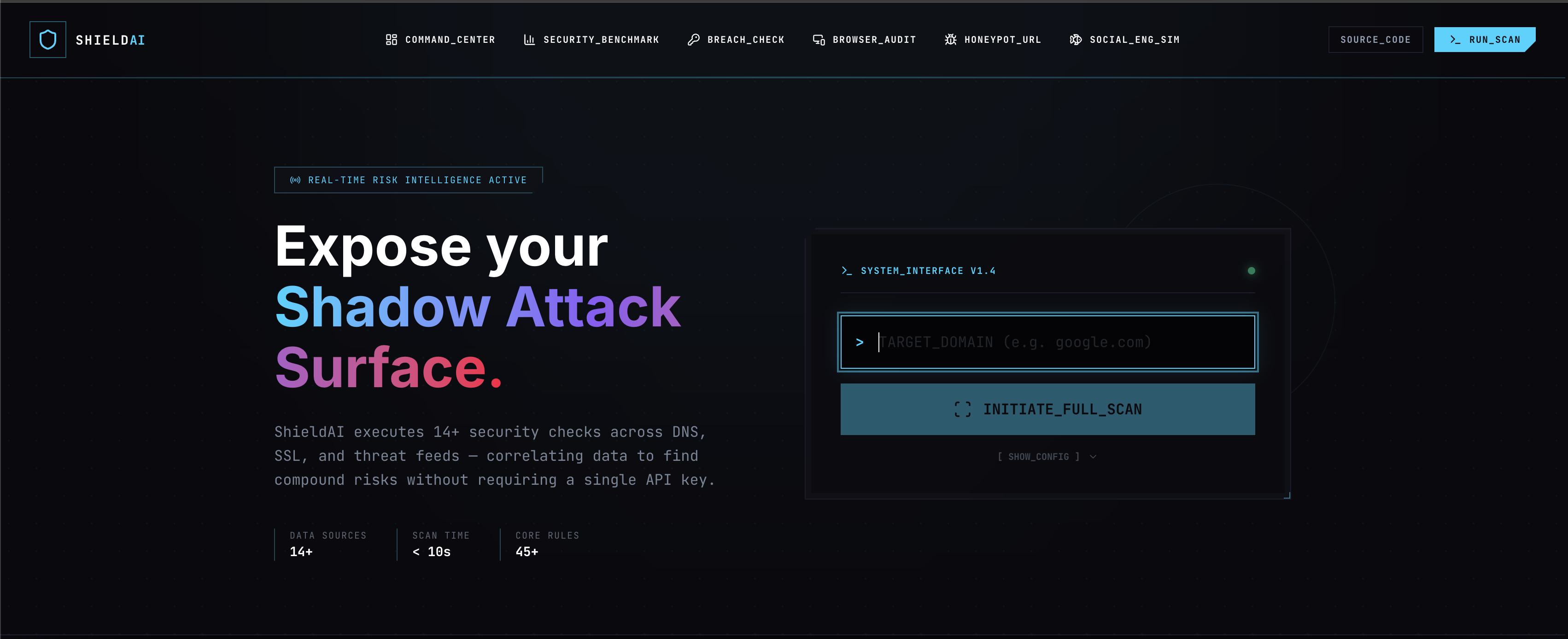This screenshot has height=639, width=1568.
Task: Click the terminal prompt icon beside SYSTEM_INTERFACE
Action: [846, 271]
